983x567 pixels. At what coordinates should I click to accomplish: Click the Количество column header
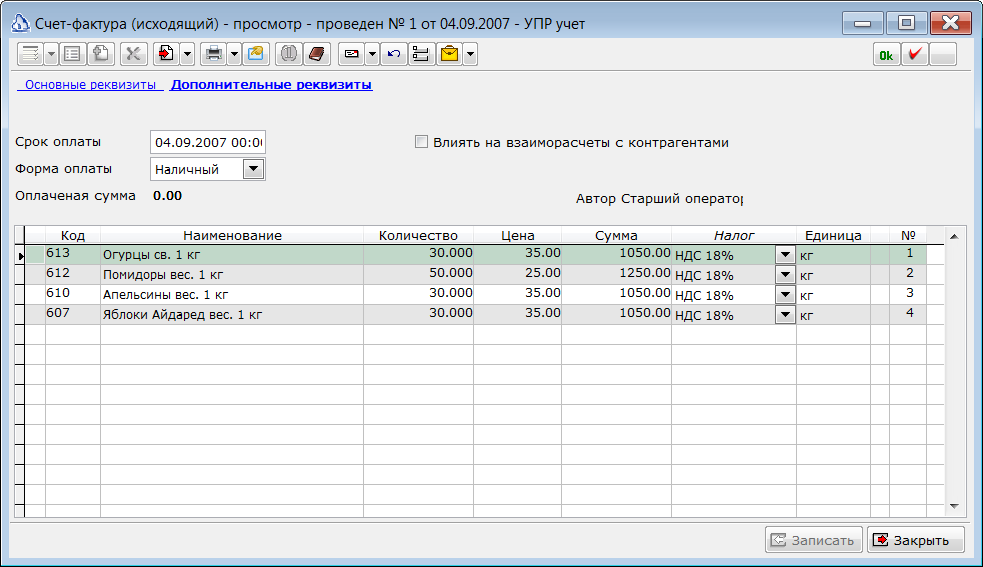pos(418,235)
